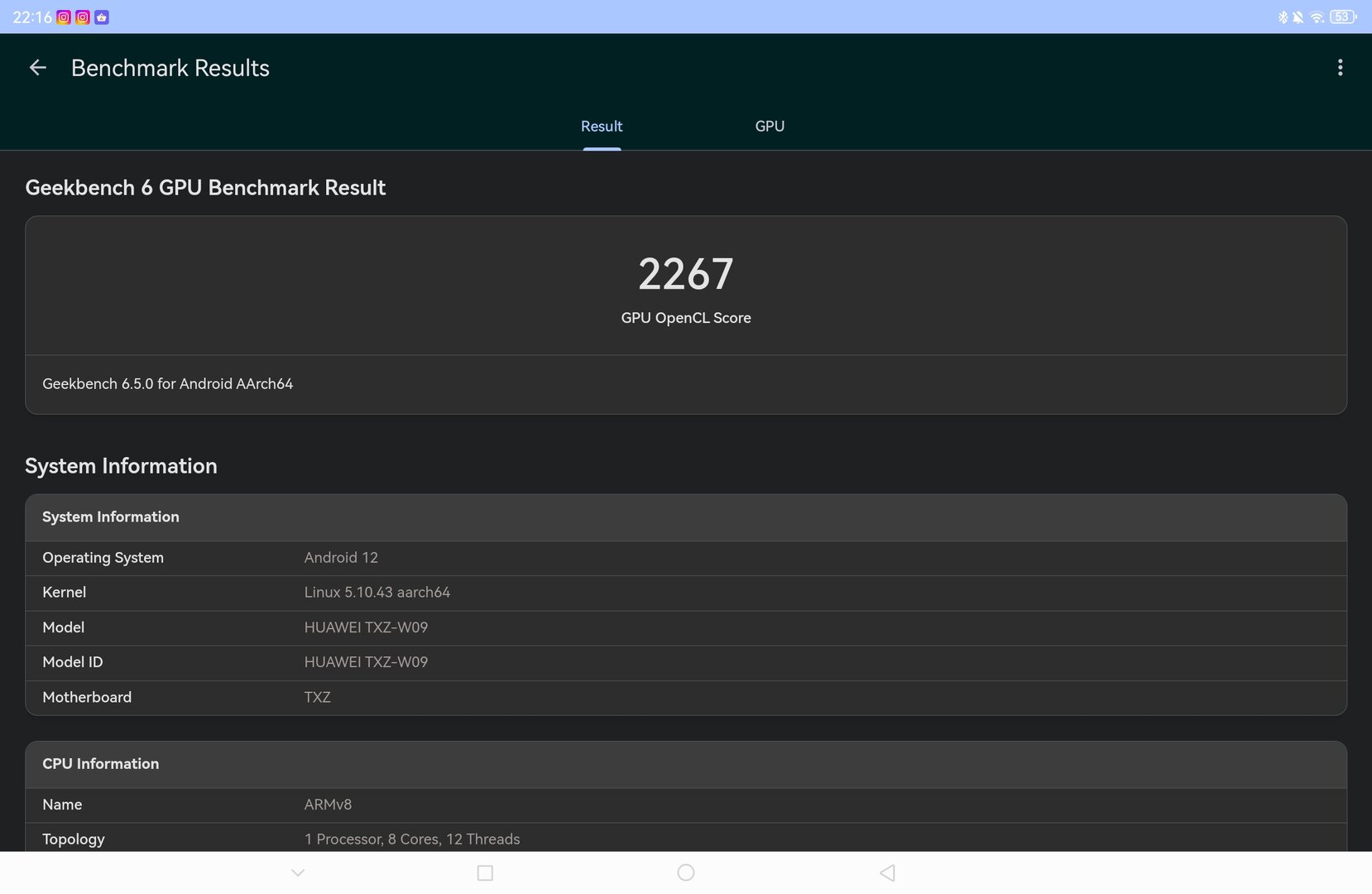Tap the System Information table header
This screenshot has height=894, width=1372.
tap(686, 517)
